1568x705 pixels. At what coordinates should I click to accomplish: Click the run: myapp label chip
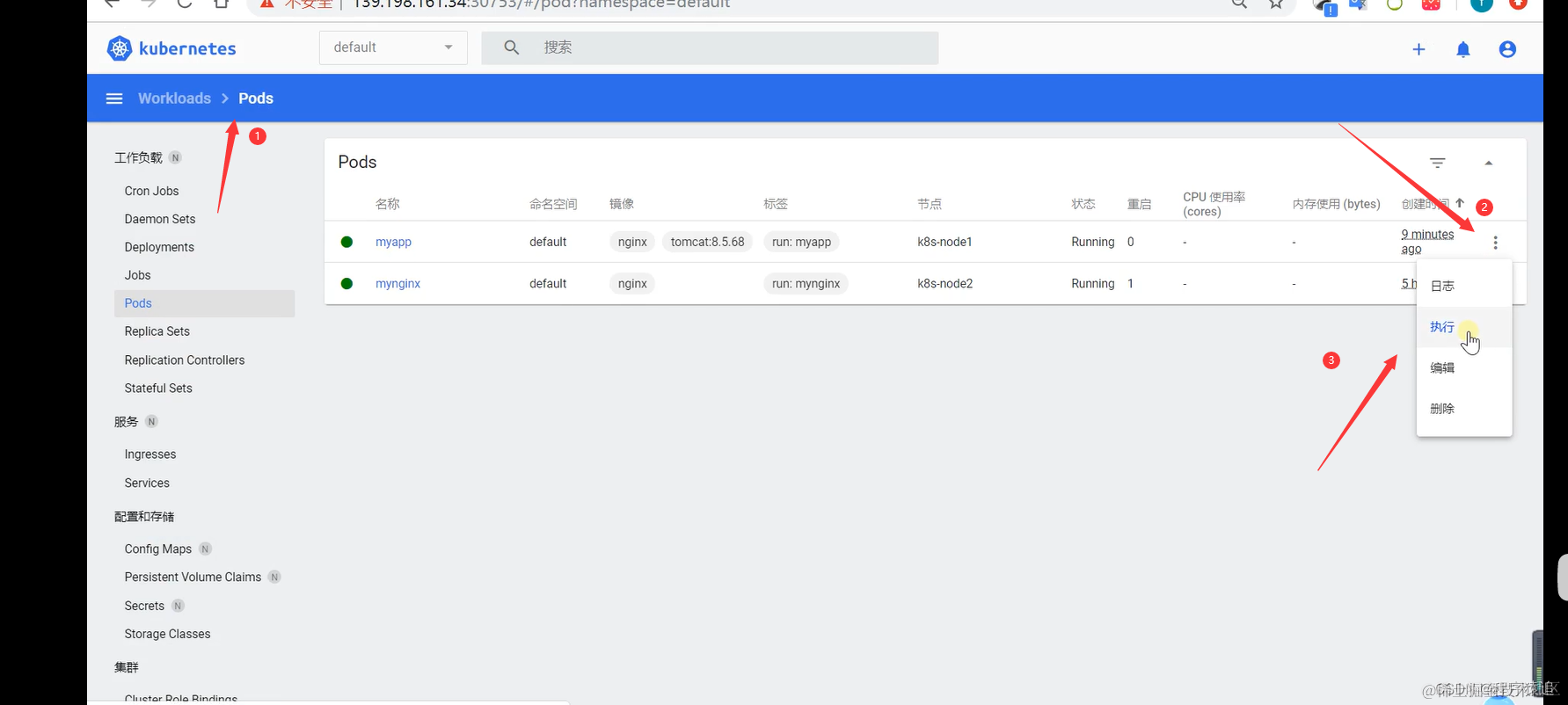pyautogui.click(x=801, y=242)
